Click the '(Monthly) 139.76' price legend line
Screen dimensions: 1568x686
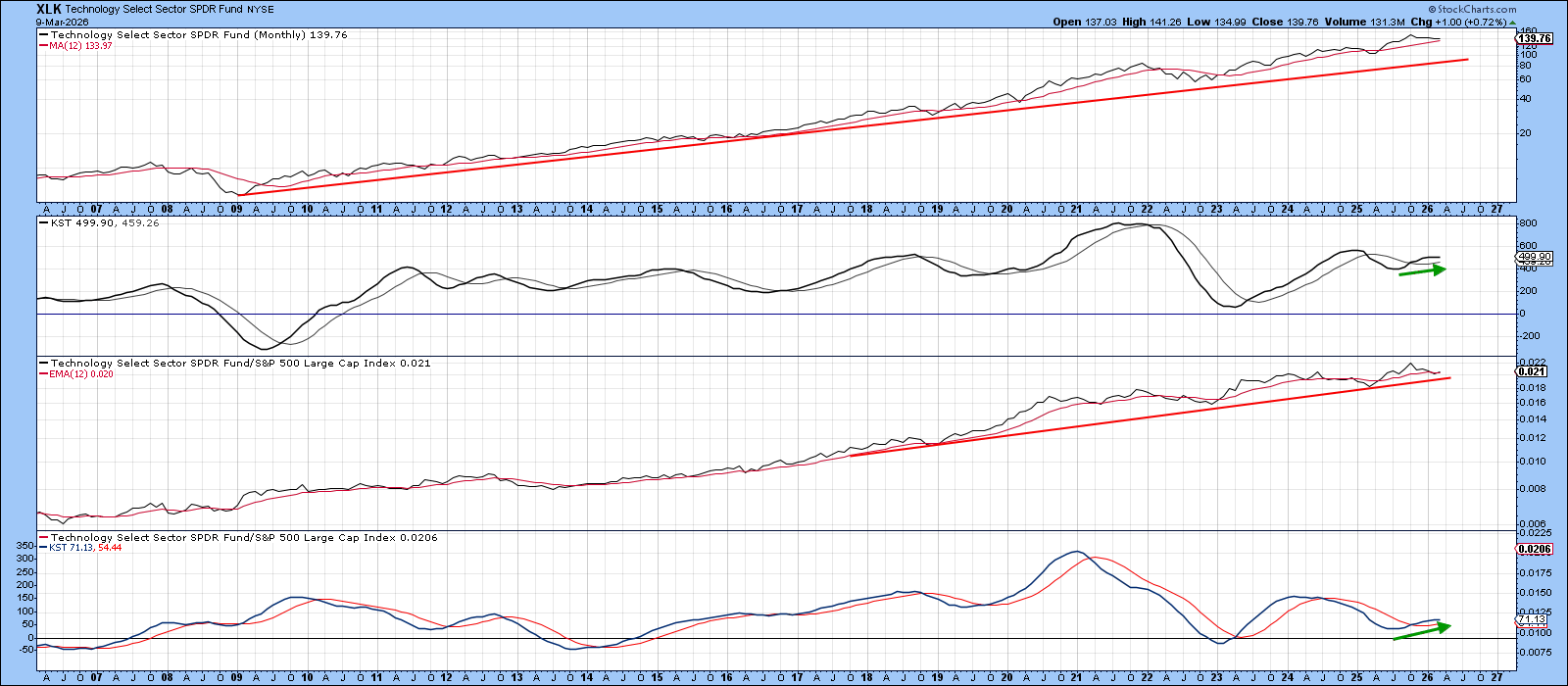coord(199,35)
